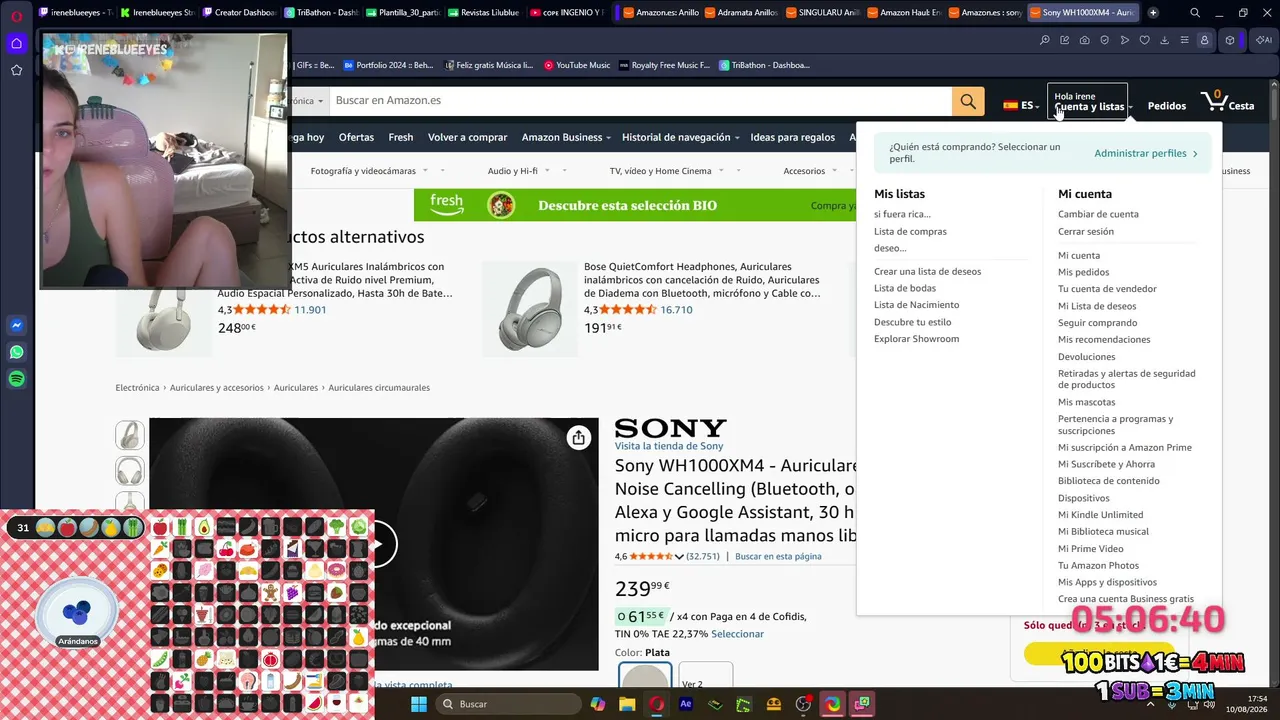Screen dimensions: 1280x720
Task: Click the Windows Start button
Action: pyautogui.click(x=419, y=704)
